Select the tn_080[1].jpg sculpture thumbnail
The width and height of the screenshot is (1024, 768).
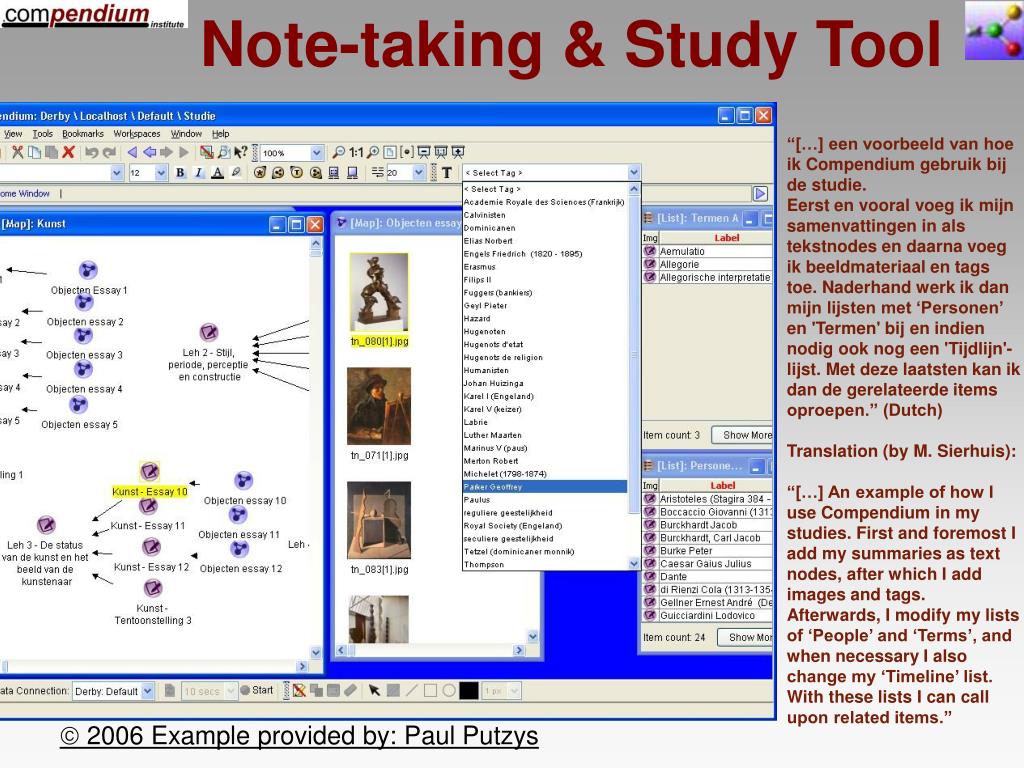379,292
